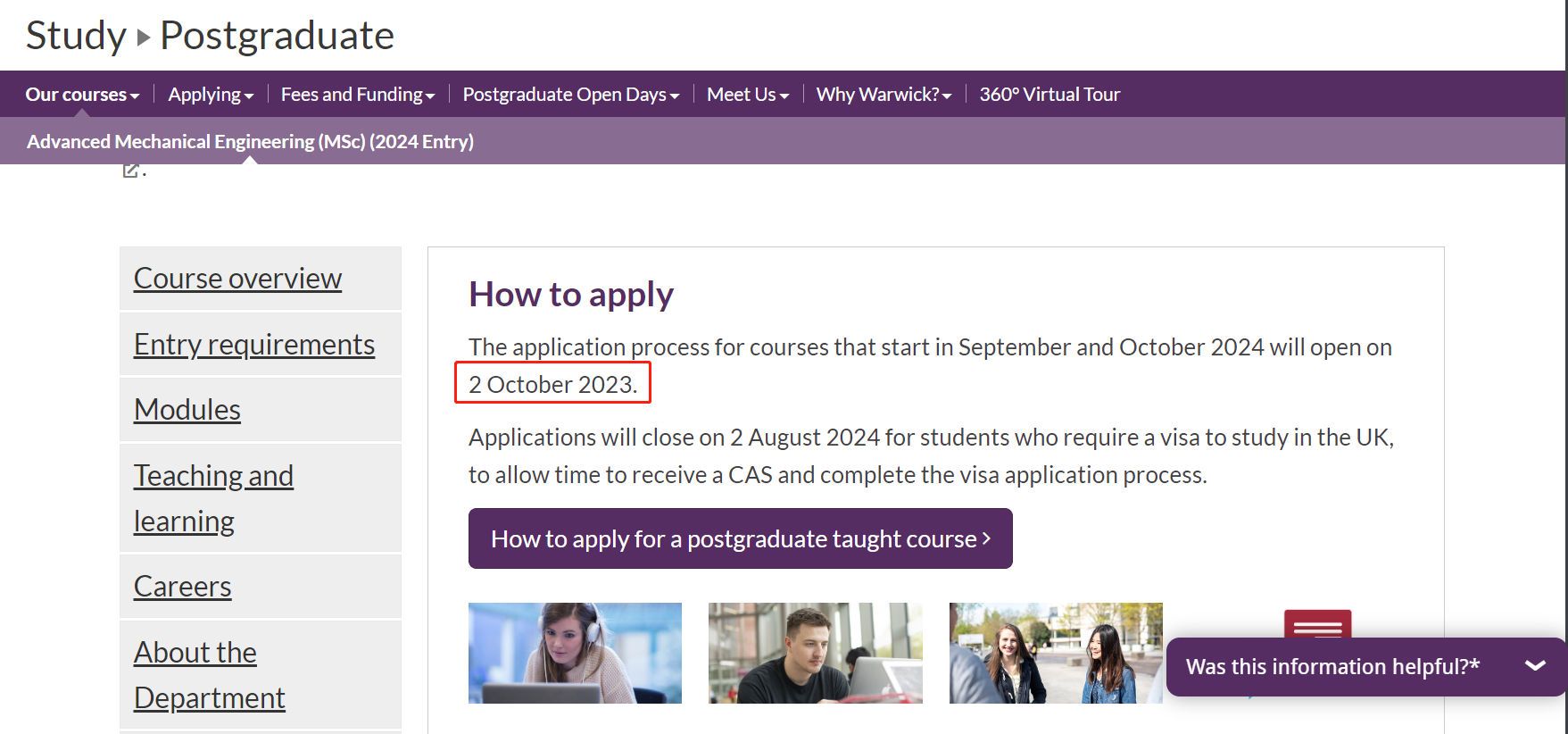Select the Modules sidebar link
This screenshot has height=734, width=1568.
coord(187,410)
